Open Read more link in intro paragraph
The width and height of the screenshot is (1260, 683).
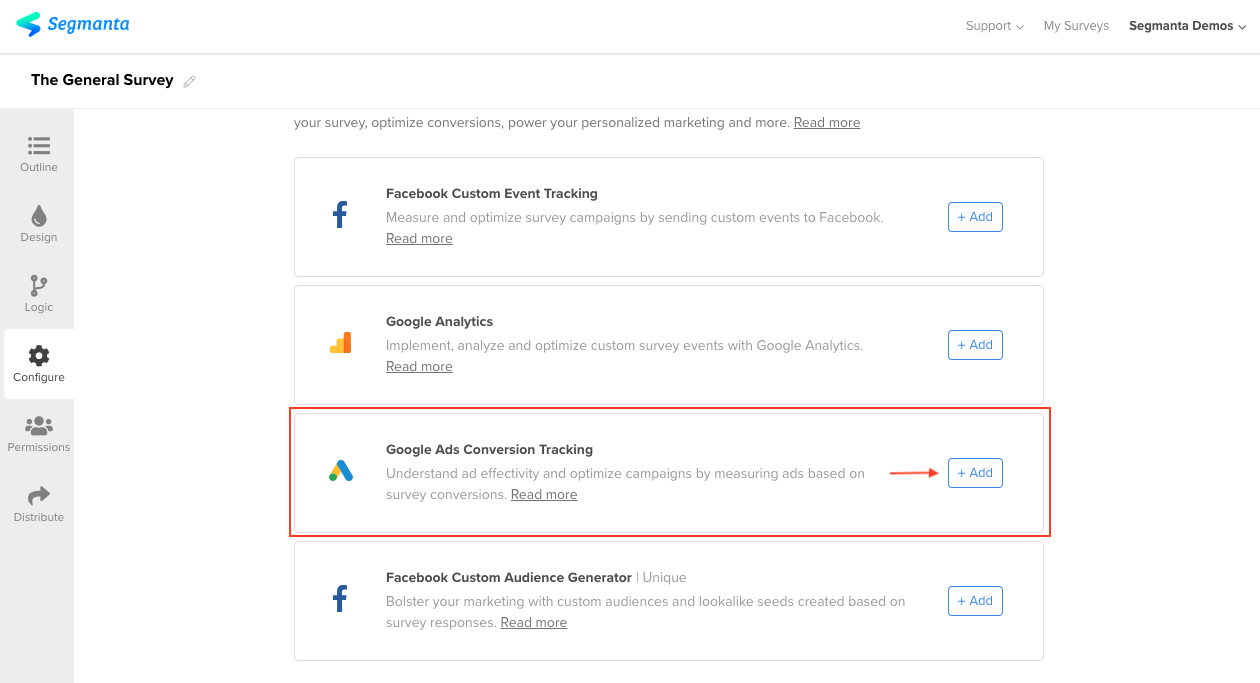click(x=827, y=122)
